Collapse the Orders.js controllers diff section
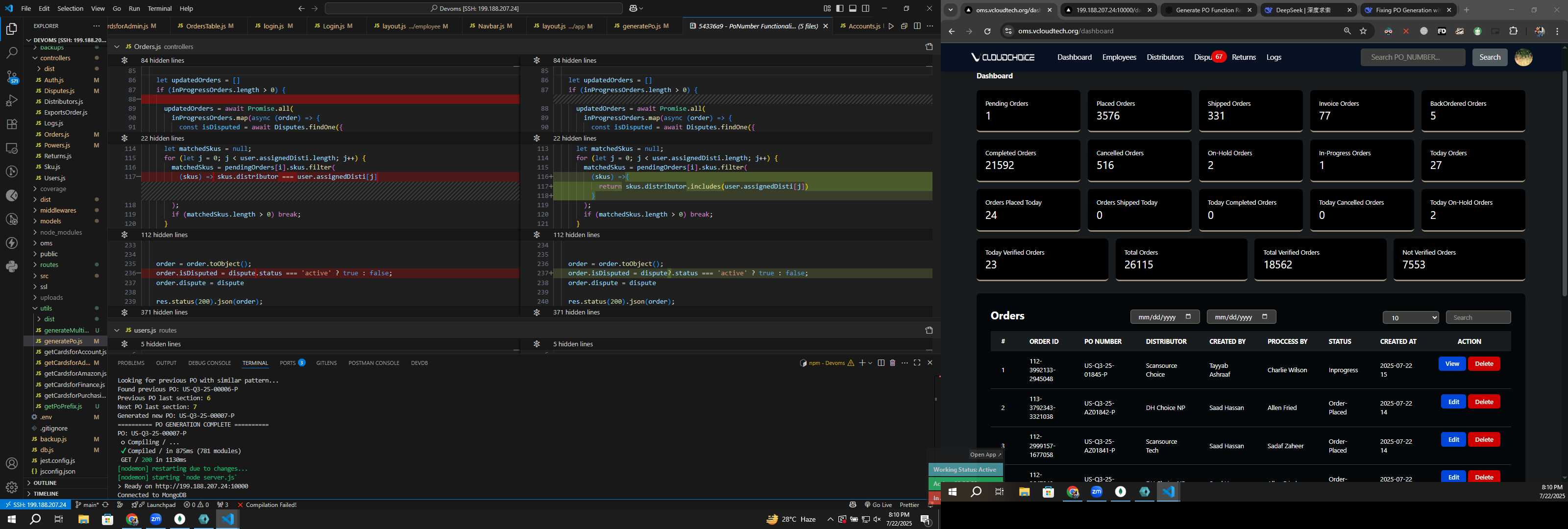Viewport: 1568px width, 529px height. pyautogui.click(x=117, y=47)
